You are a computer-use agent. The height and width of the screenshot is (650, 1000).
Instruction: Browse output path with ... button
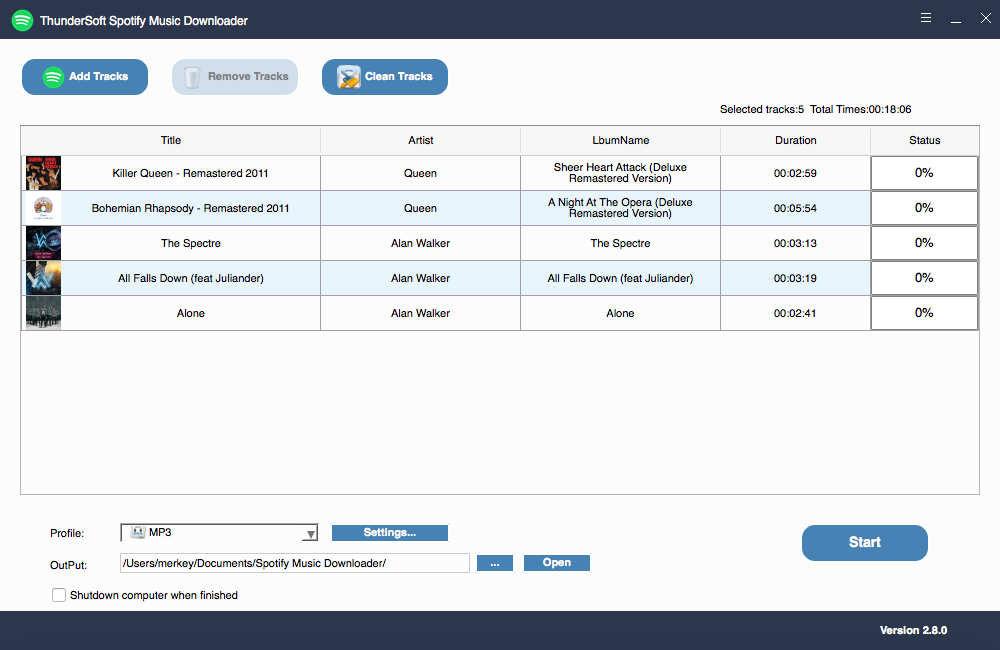click(495, 563)
